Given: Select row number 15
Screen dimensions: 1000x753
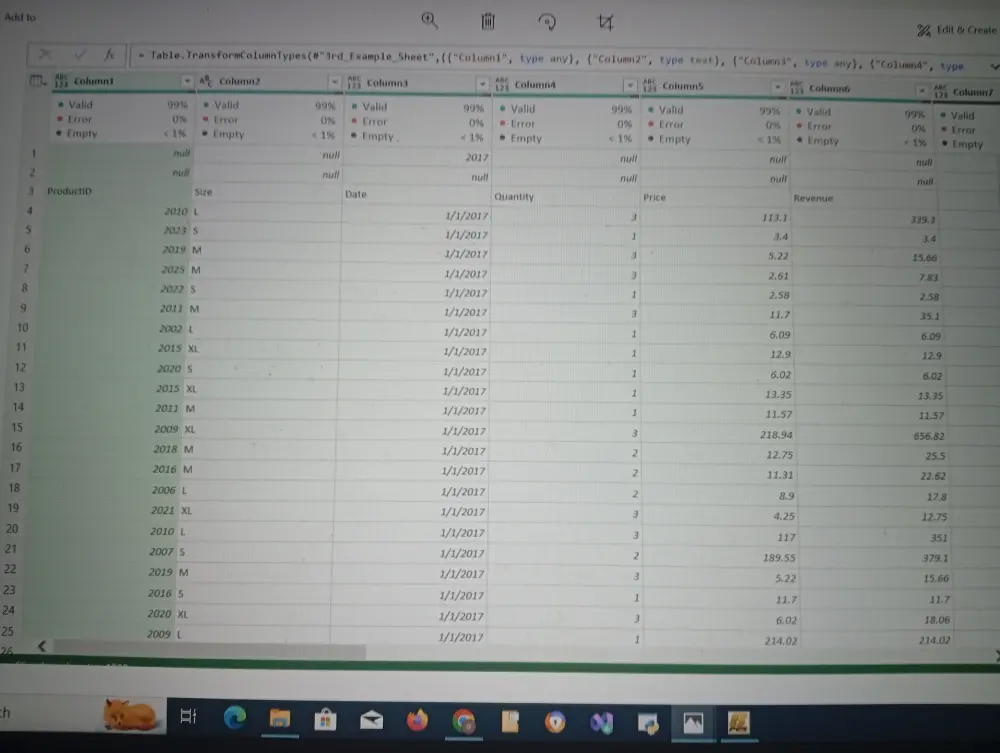Looking at the screenshot, I should click(x=17, y=427).
